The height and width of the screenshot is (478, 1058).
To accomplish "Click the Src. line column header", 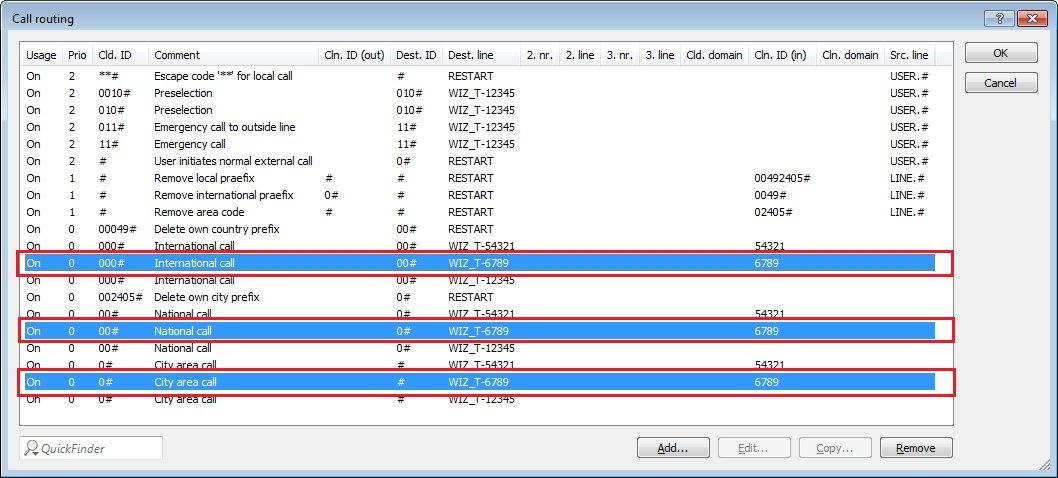I will (x=909, y=55).
